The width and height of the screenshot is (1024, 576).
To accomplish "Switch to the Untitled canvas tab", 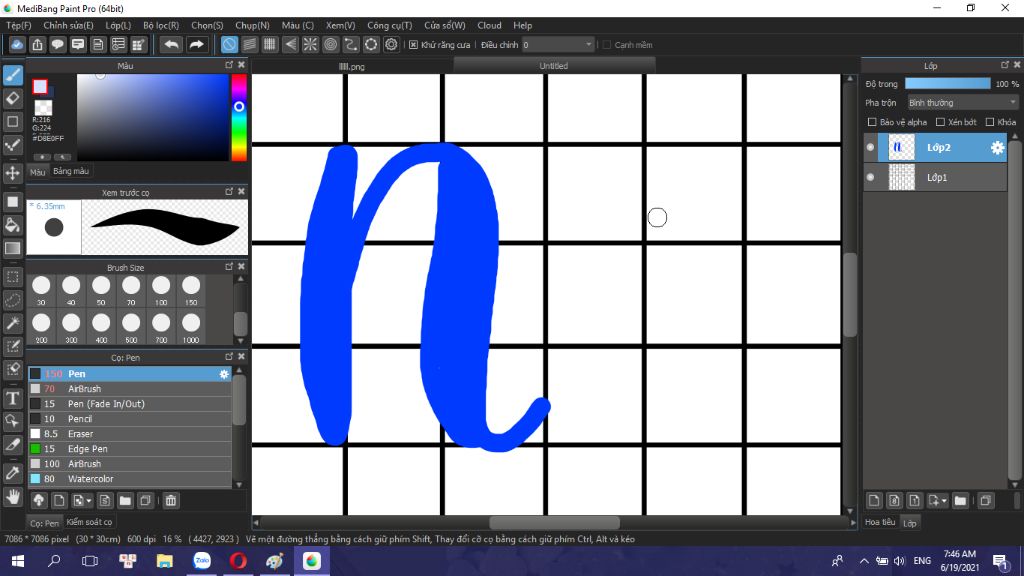I will (x=554, y=66).
